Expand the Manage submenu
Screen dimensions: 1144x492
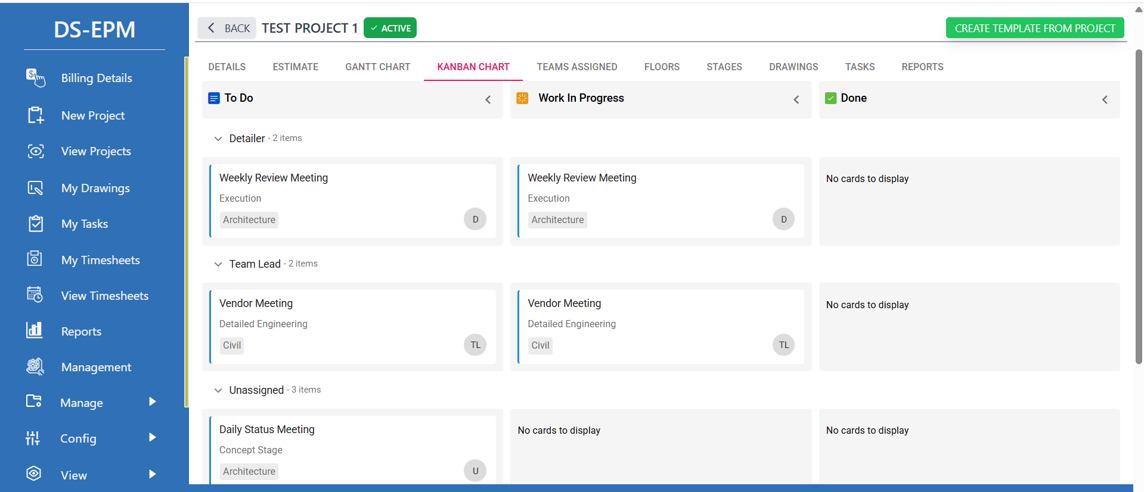[152, 402]
